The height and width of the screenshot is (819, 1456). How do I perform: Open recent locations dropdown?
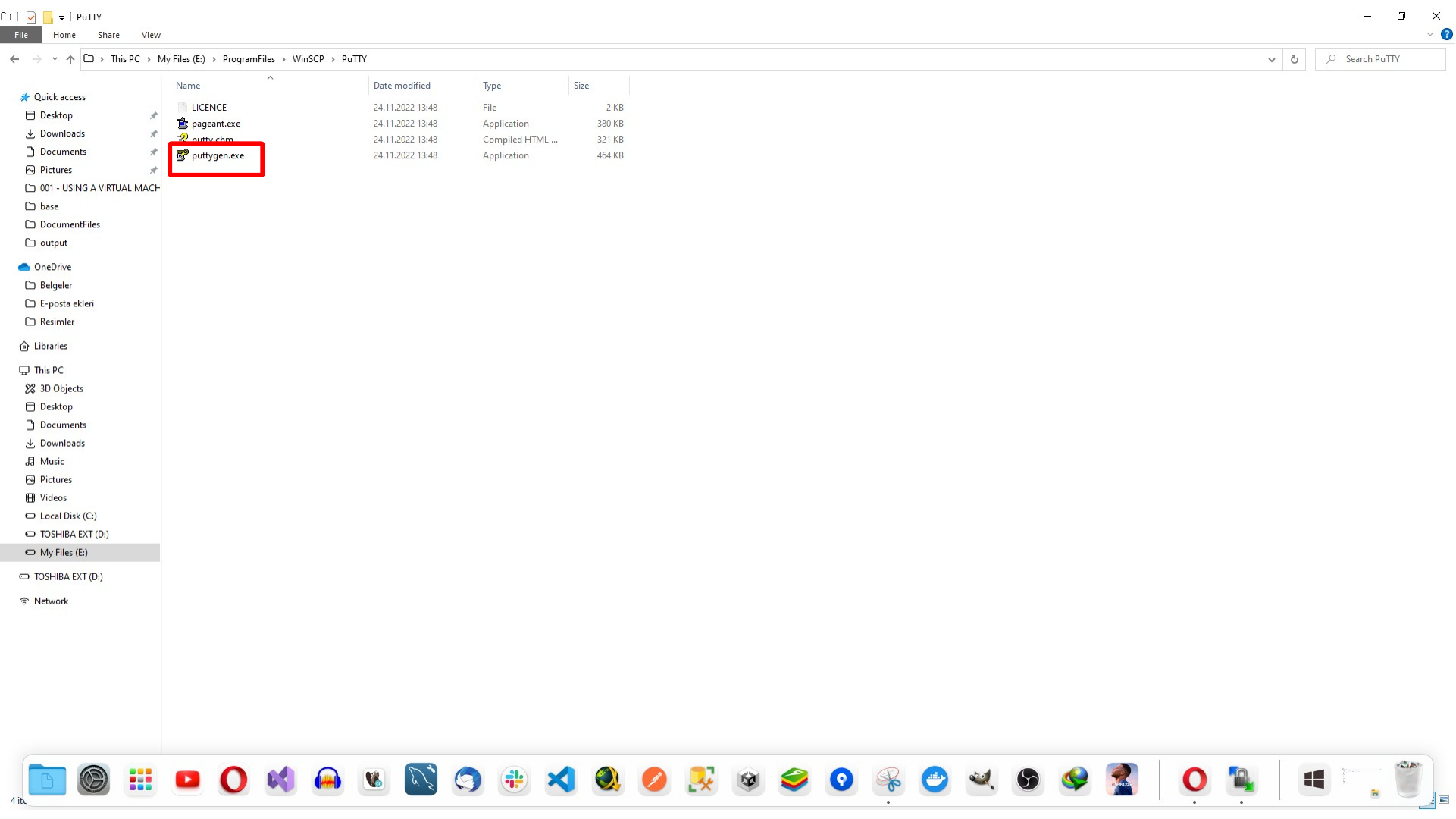coord(55,59)
